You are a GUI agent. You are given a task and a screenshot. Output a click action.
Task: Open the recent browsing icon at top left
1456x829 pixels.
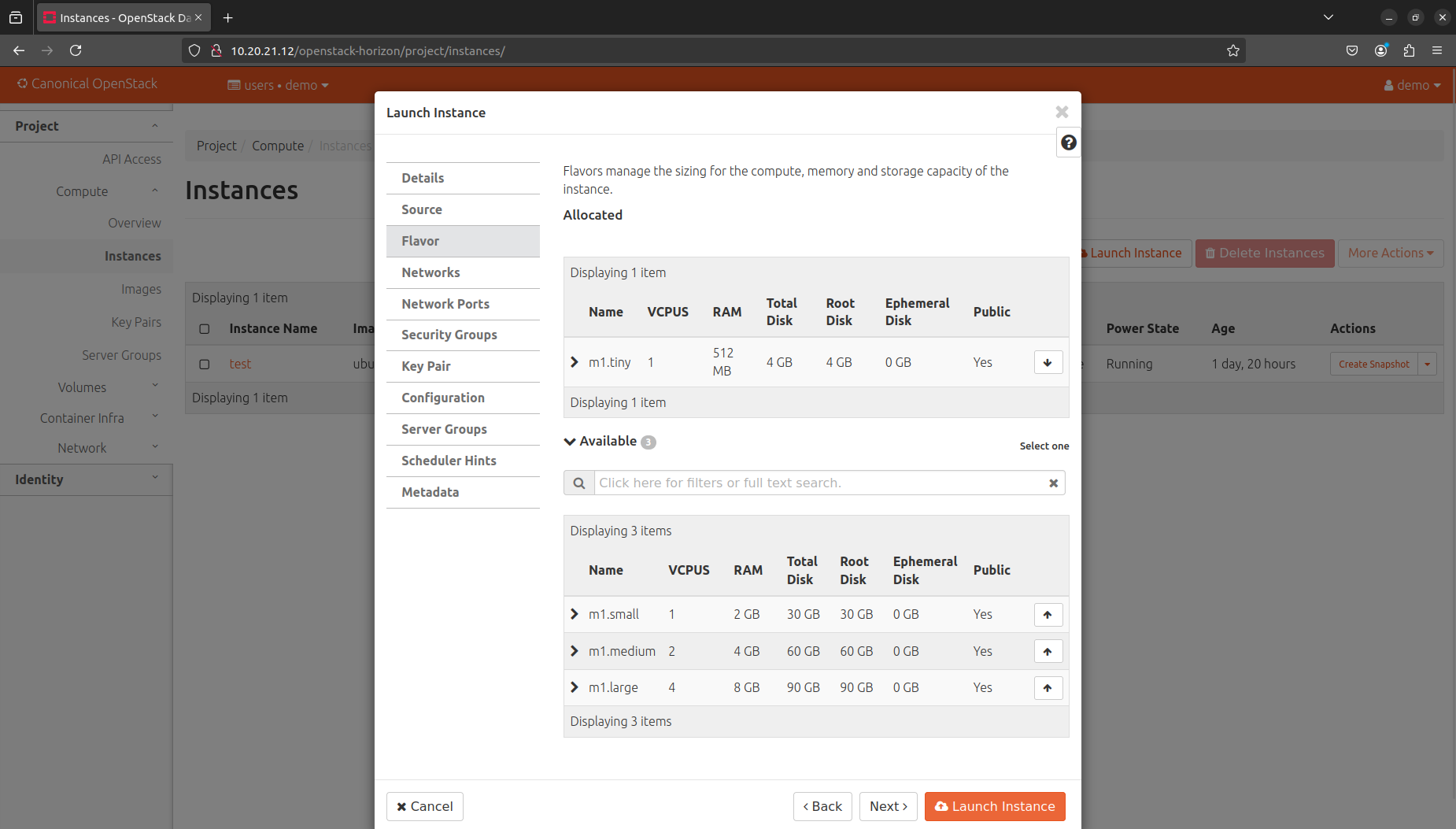(16, 17)
